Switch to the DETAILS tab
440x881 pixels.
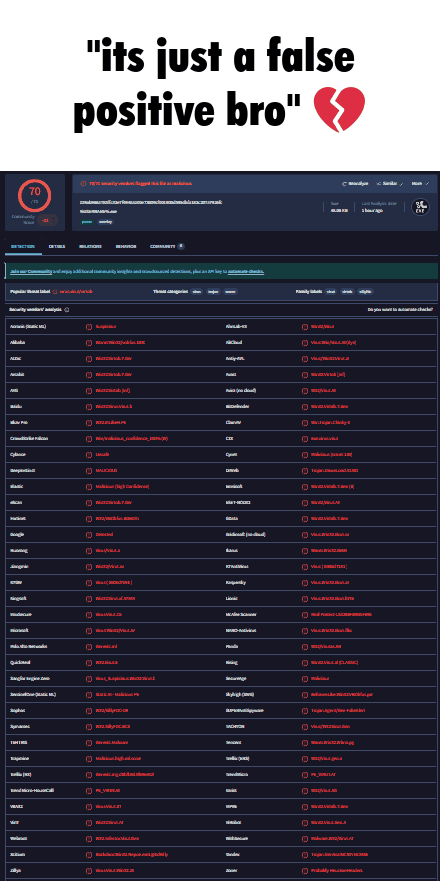56,246
